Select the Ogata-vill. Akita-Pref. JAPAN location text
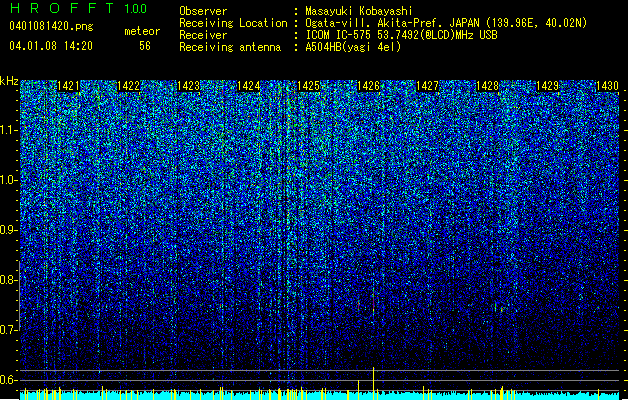Viewport: 629px width, 400px height. click(x=446, y=23)
